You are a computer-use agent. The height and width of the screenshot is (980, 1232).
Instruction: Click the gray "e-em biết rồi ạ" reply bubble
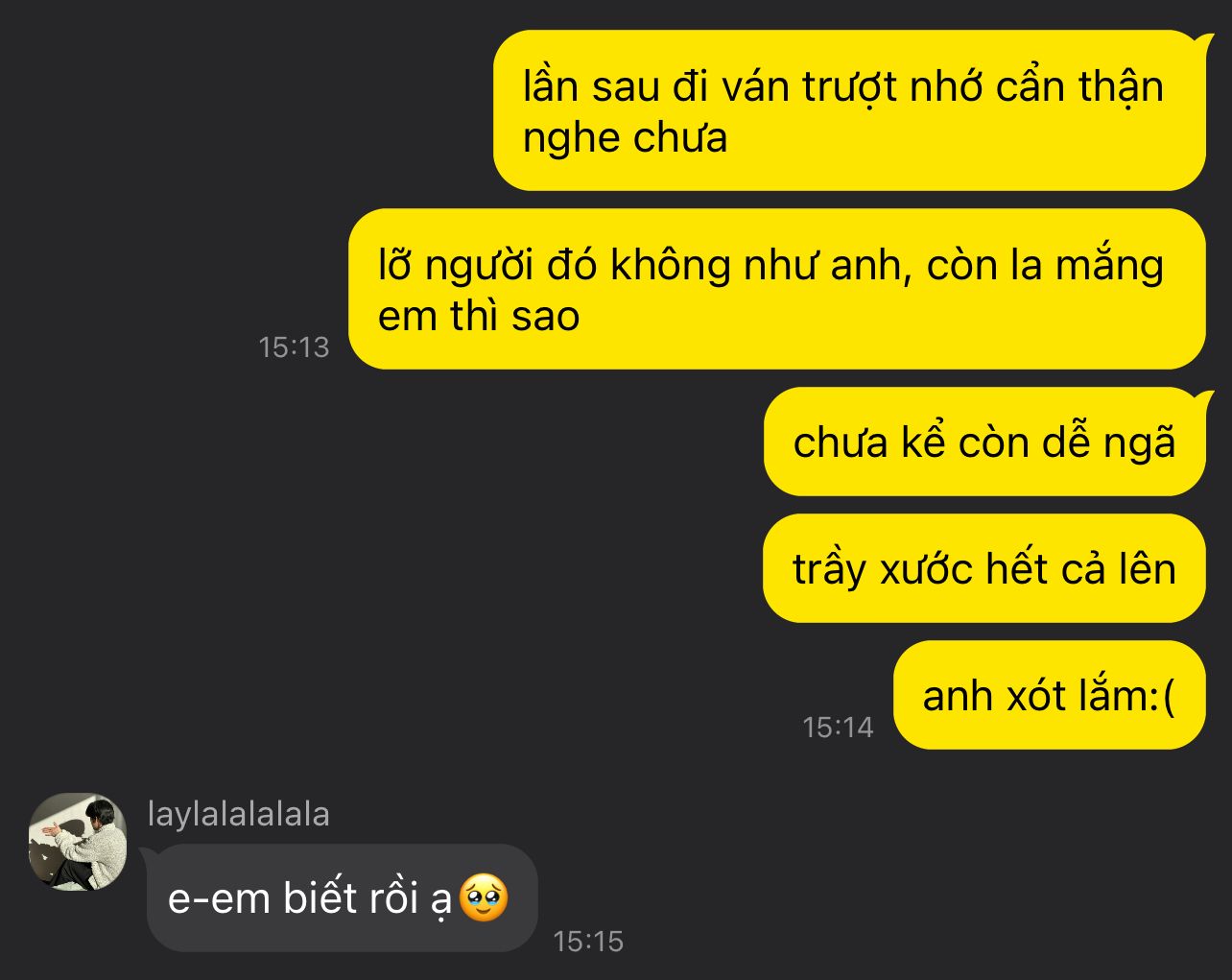(x=342, y=898)
